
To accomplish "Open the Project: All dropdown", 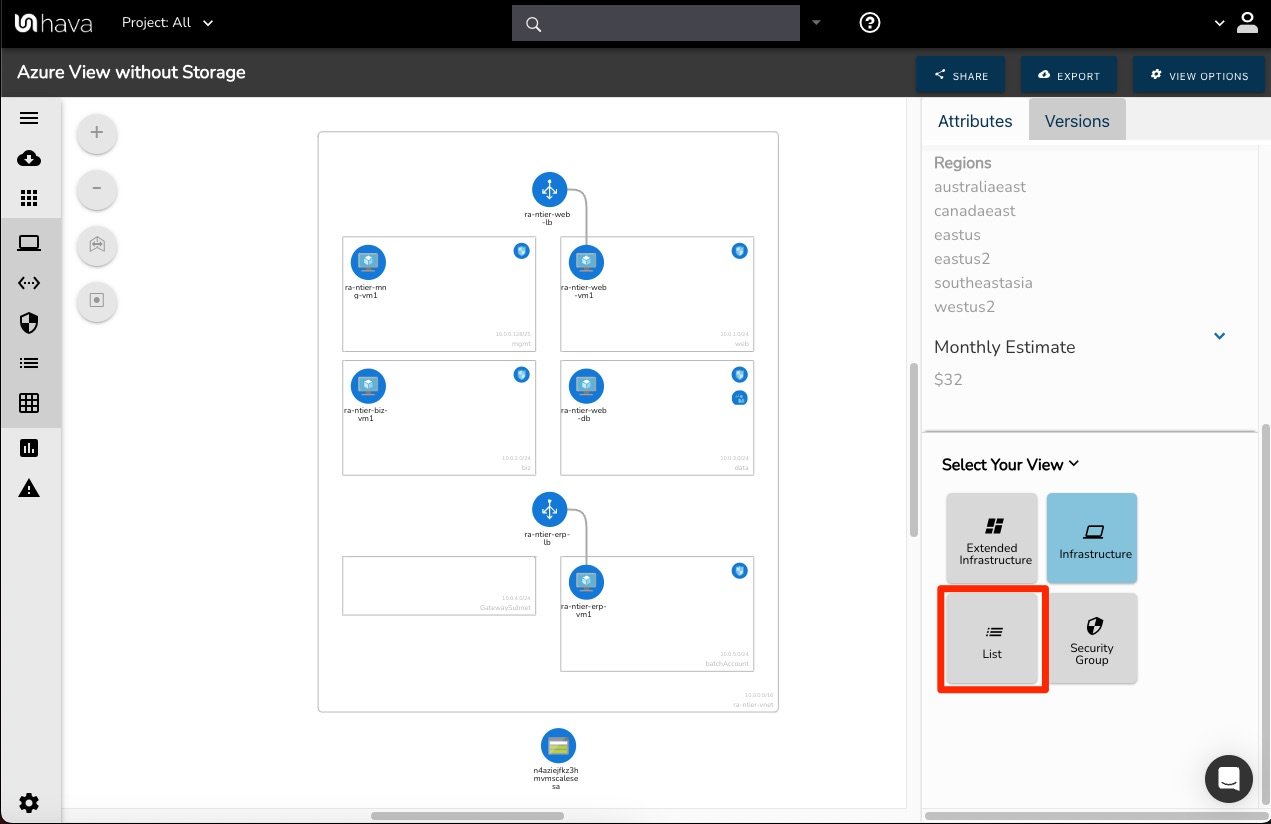I will (x=167, y=22).
